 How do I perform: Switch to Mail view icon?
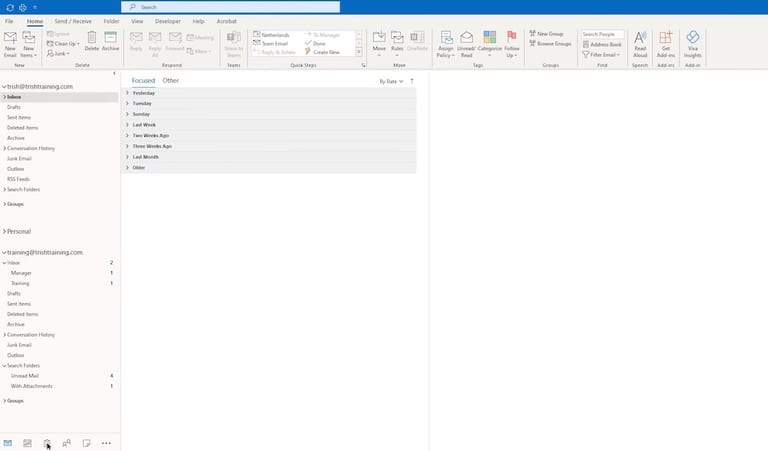click(8, 443)
